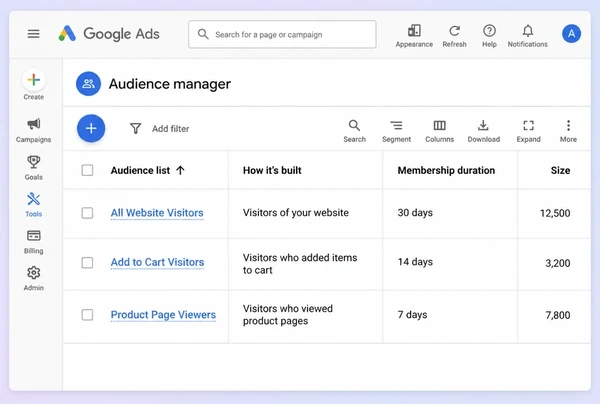Viewport: 600px width, 404px height.
Task: Click the '30 days' cell
Action: click(415, 213)
